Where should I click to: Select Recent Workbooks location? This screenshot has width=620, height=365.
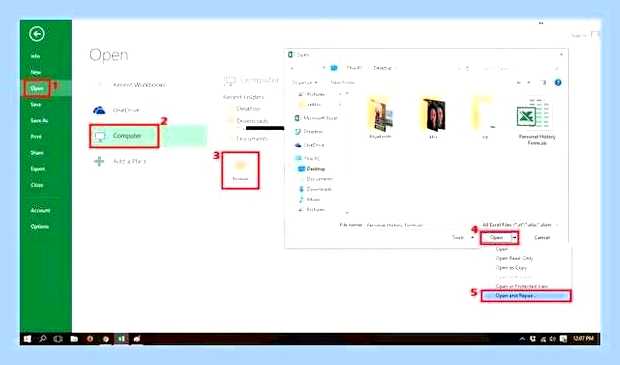(139, 85)
